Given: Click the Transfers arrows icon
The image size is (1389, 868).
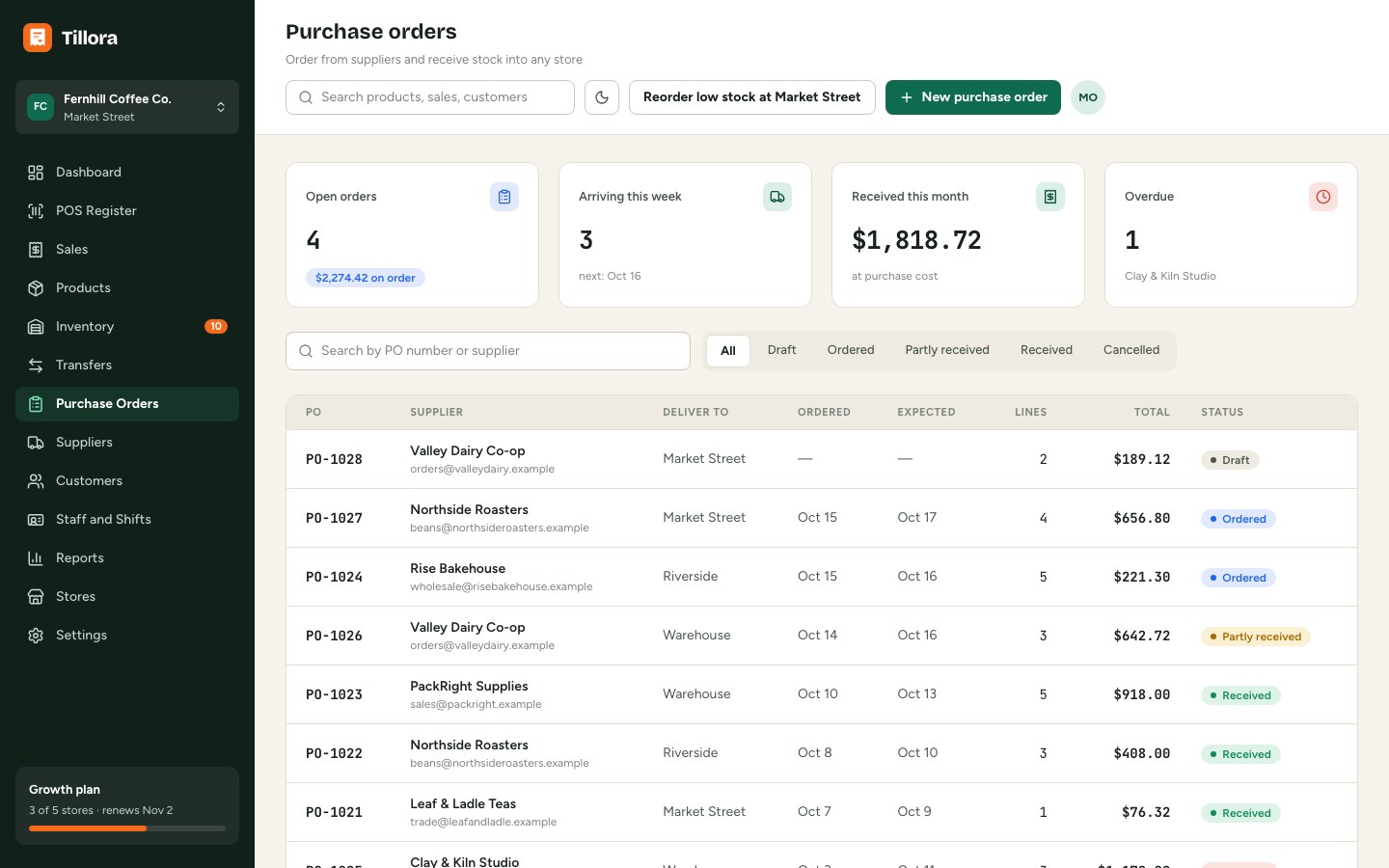Looking at the screenshot, I should (36, 366).
